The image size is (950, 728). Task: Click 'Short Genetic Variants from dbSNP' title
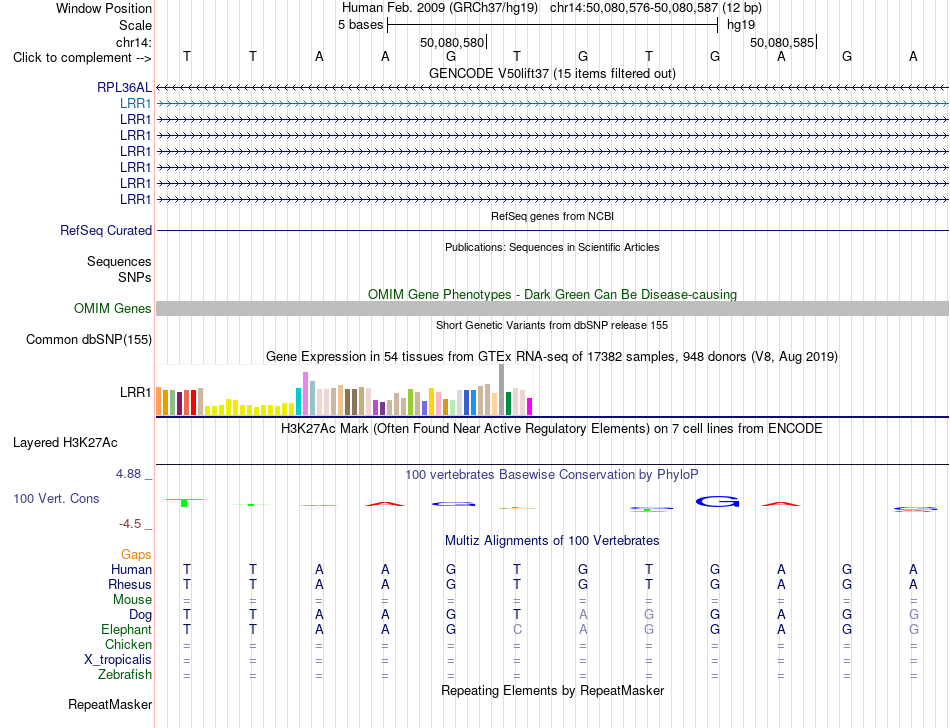(552, 325)
